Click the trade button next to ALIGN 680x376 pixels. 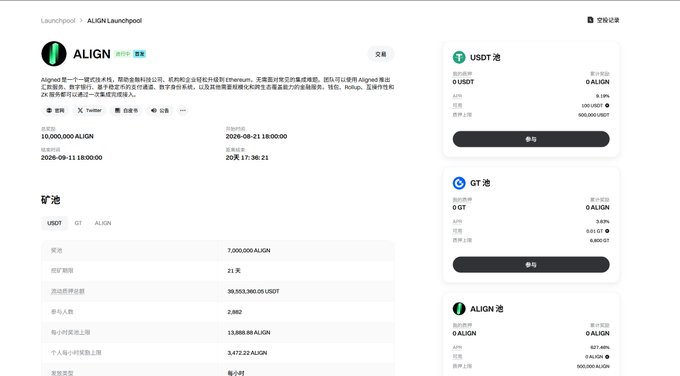coord(381,54)
